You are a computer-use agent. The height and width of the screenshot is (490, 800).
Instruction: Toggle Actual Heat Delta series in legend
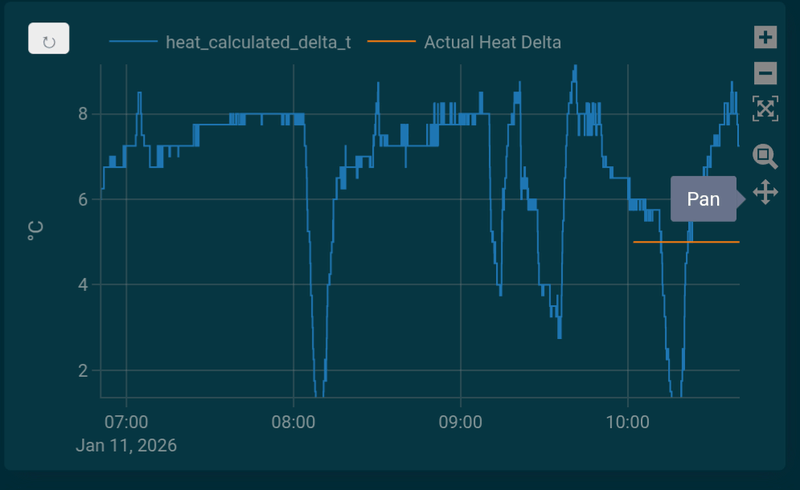click(492, 42)
